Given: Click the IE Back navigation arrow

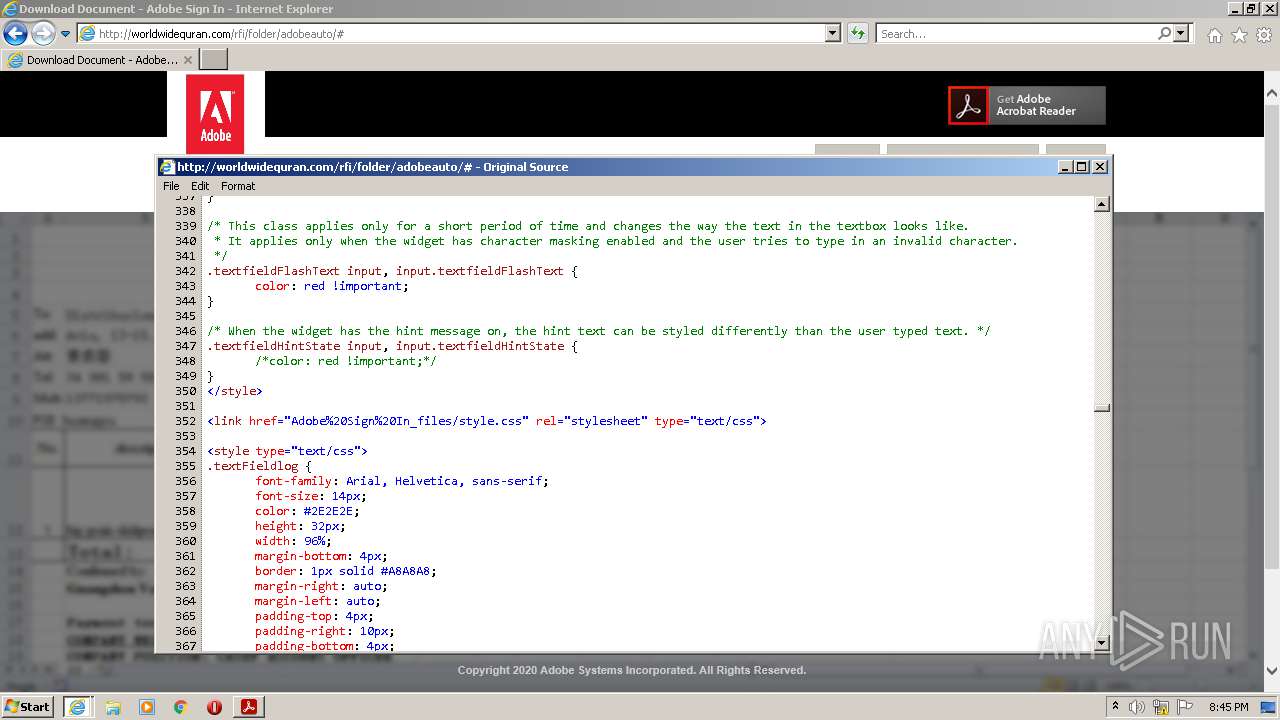Looking at the screenshot, I should [x=15, y=34].
